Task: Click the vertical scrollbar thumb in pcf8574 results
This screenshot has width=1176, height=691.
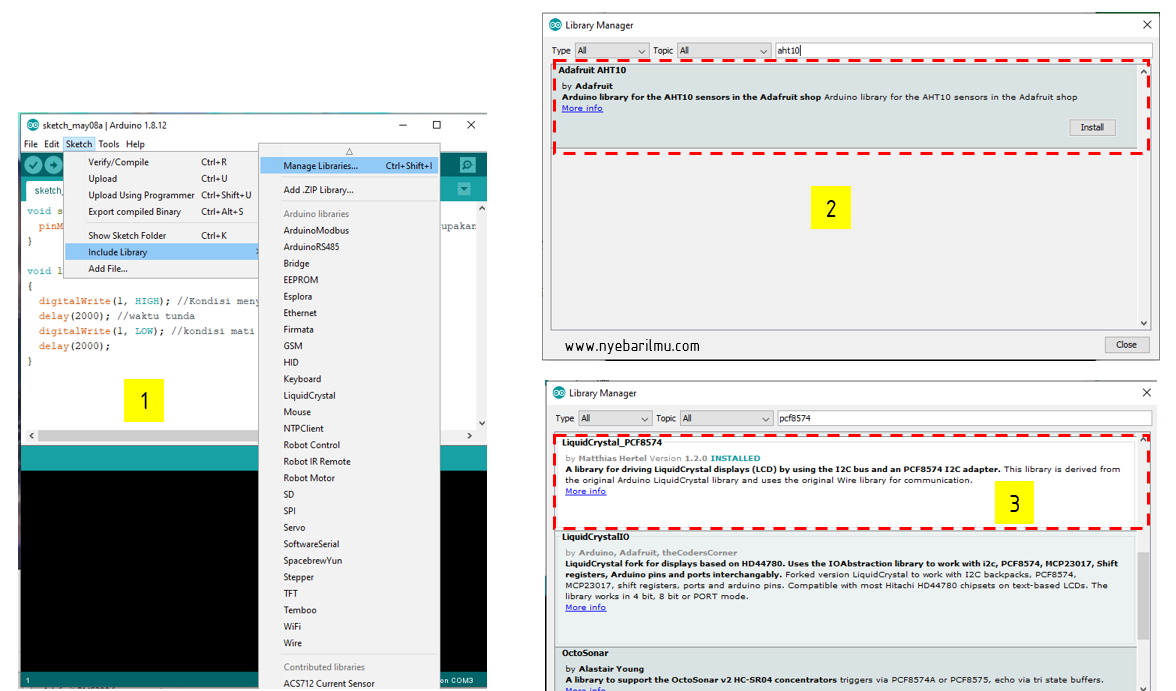Action: pyautogui.click(x=1144, y=596)
